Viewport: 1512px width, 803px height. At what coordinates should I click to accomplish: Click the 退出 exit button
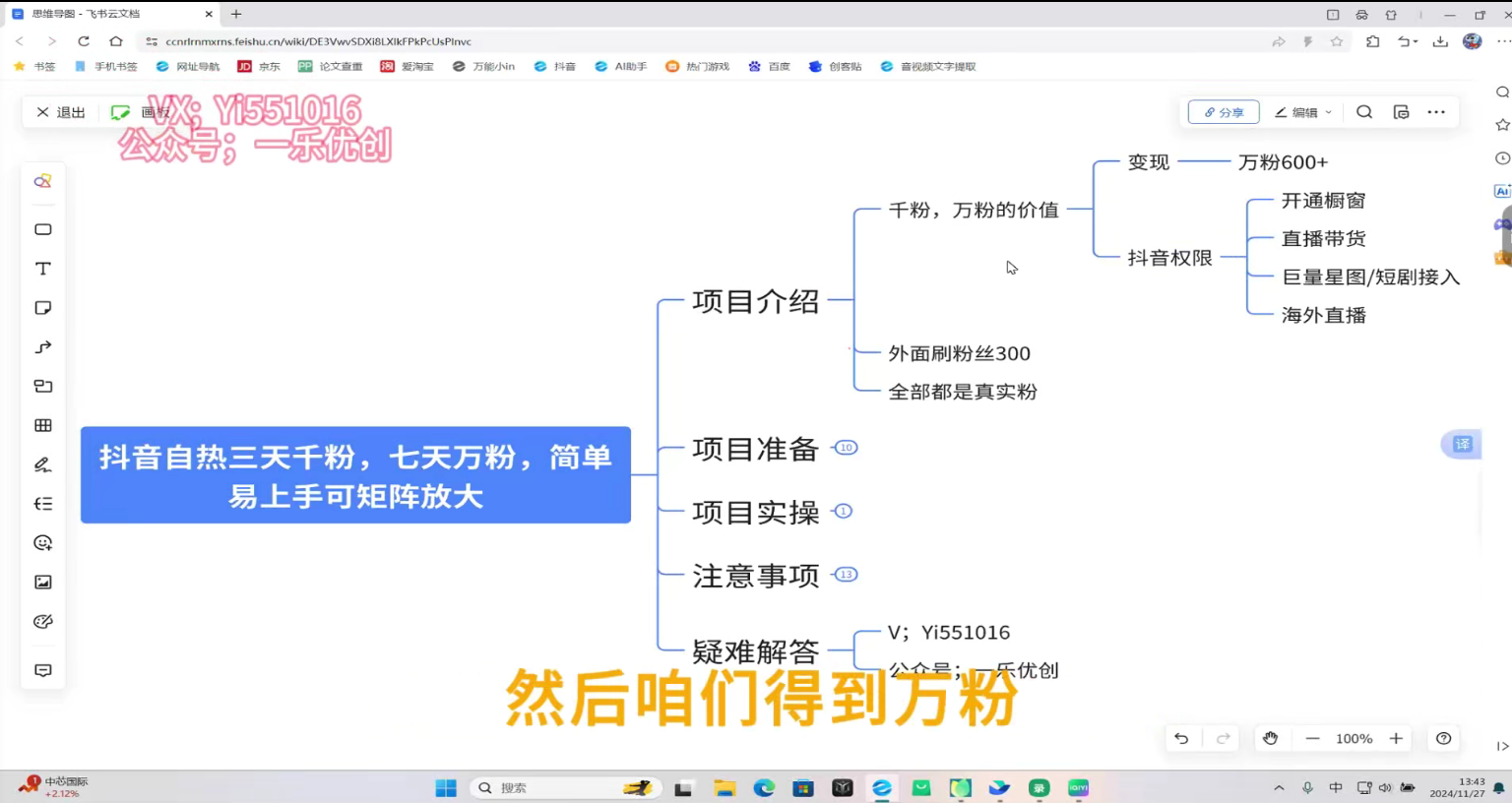pyautogui.click(x=61, y=112)
